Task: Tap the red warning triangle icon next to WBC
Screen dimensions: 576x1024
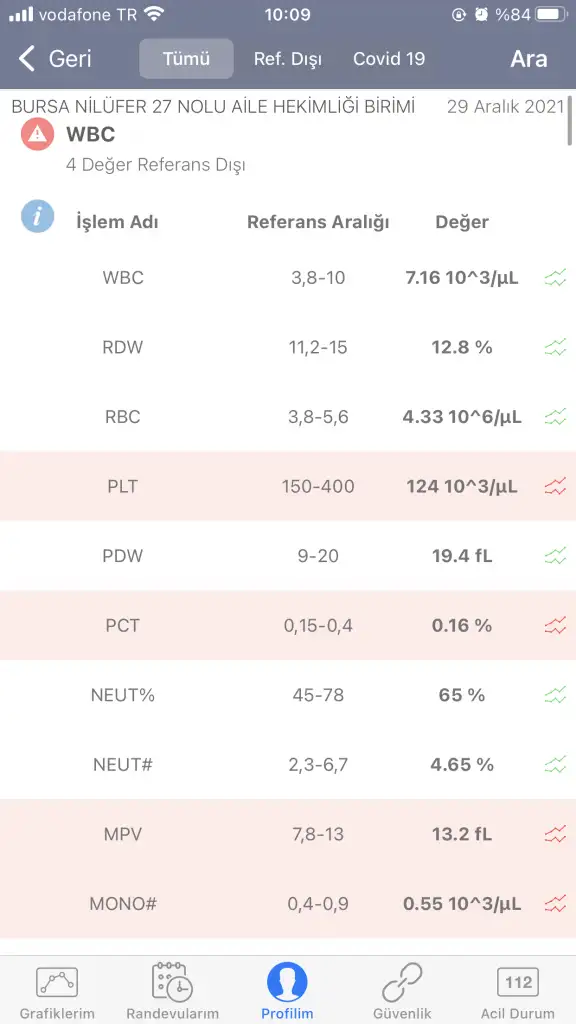Action: (x=37, y=135)
